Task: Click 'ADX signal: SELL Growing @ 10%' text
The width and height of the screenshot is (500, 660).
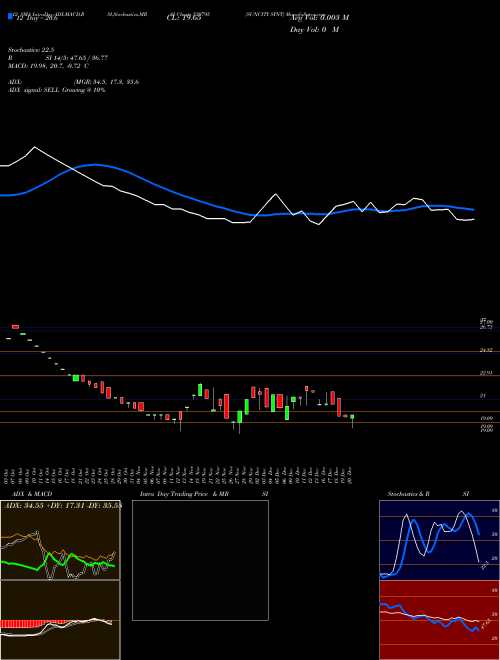Action: click(56, 90)
